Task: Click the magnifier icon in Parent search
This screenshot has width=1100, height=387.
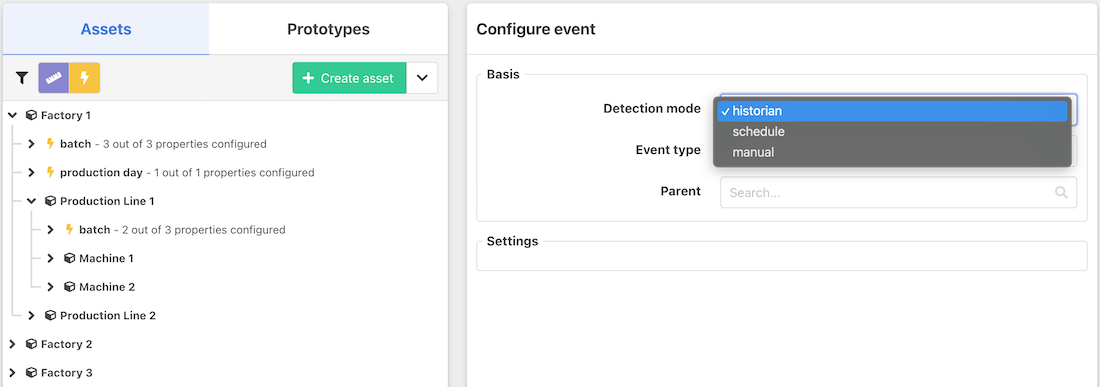Action: point(1061,192)
